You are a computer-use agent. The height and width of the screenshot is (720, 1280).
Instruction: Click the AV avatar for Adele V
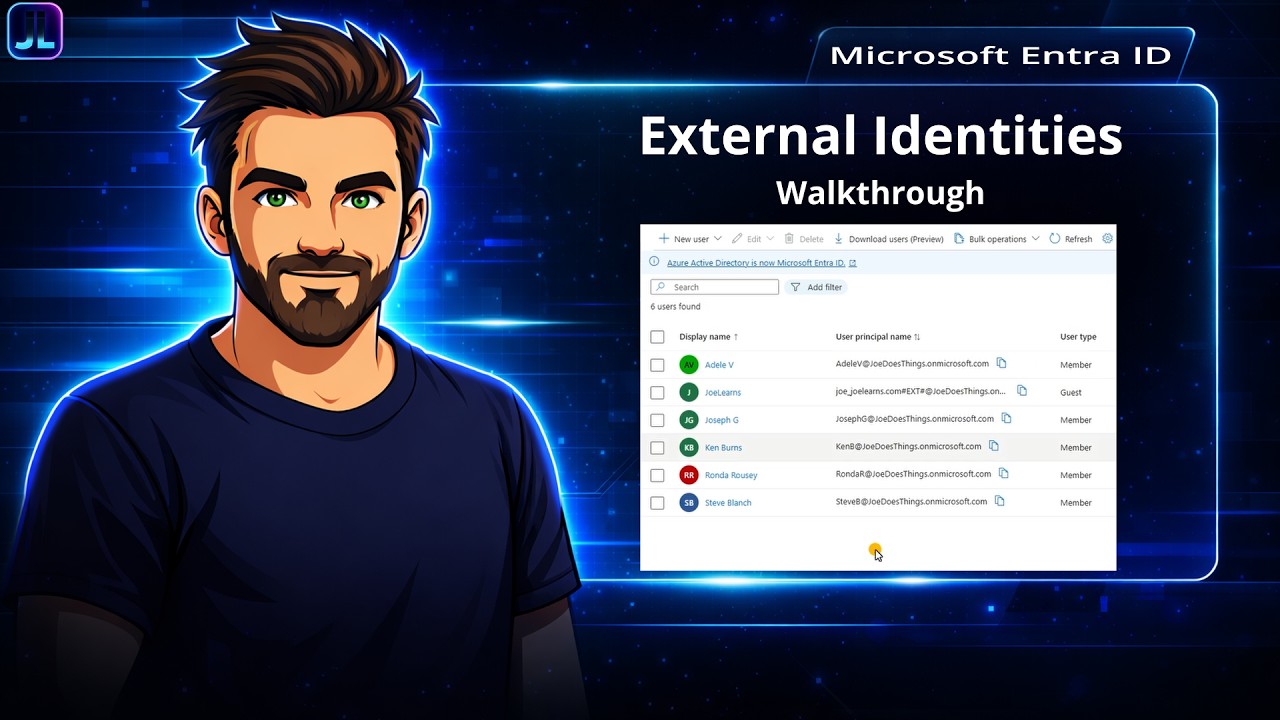[688, 365]
